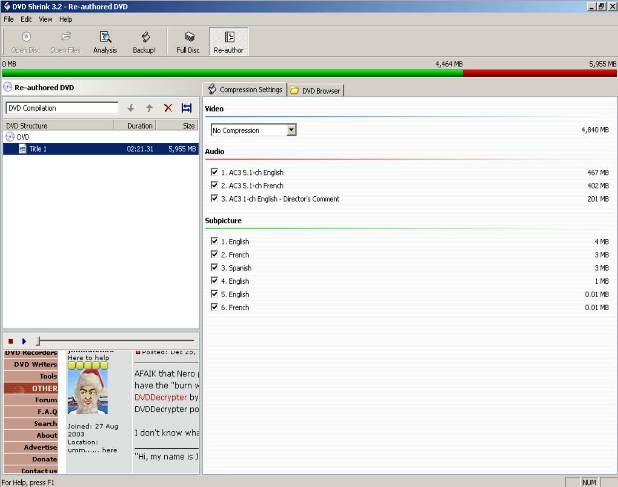Click the 4,464 MB size marker label
This screenshot has width=618, height=487.
coord(449,64)
